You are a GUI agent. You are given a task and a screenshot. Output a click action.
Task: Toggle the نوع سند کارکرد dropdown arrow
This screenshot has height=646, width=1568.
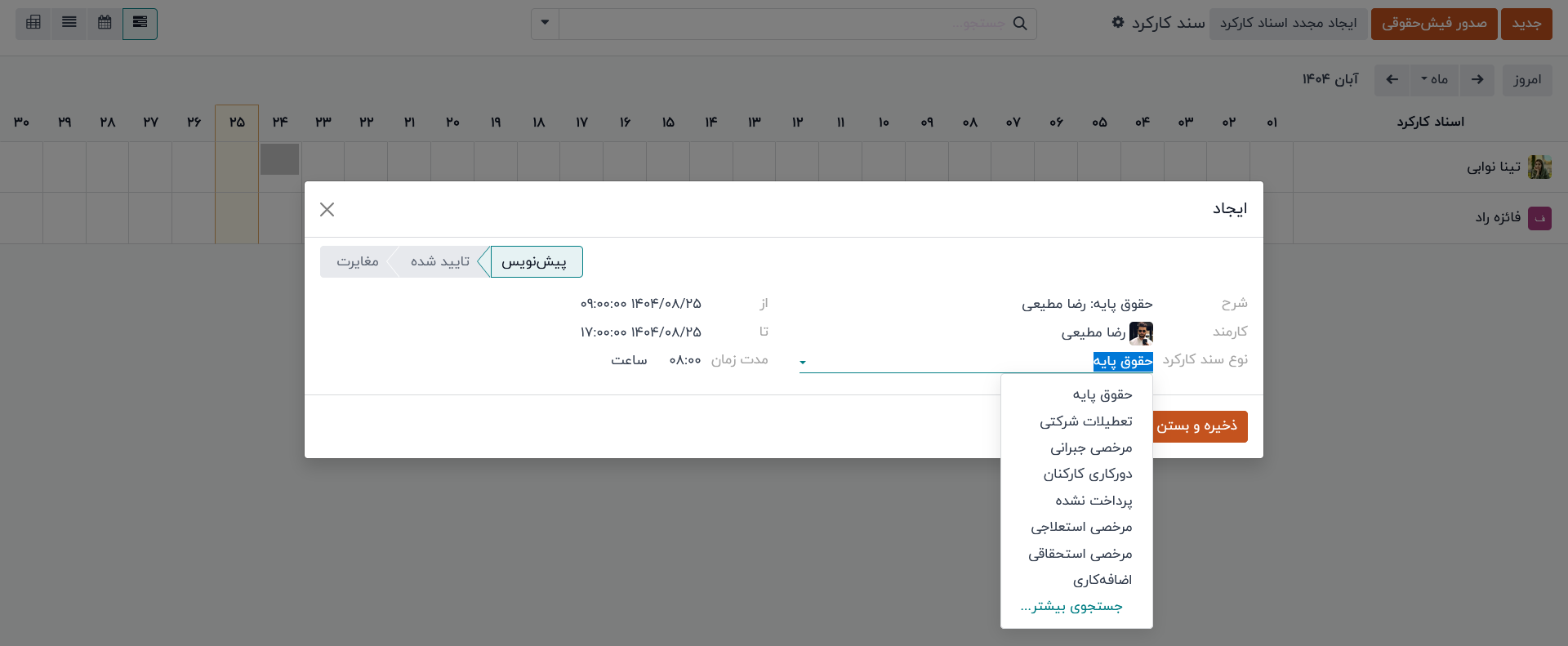(803, 362)
